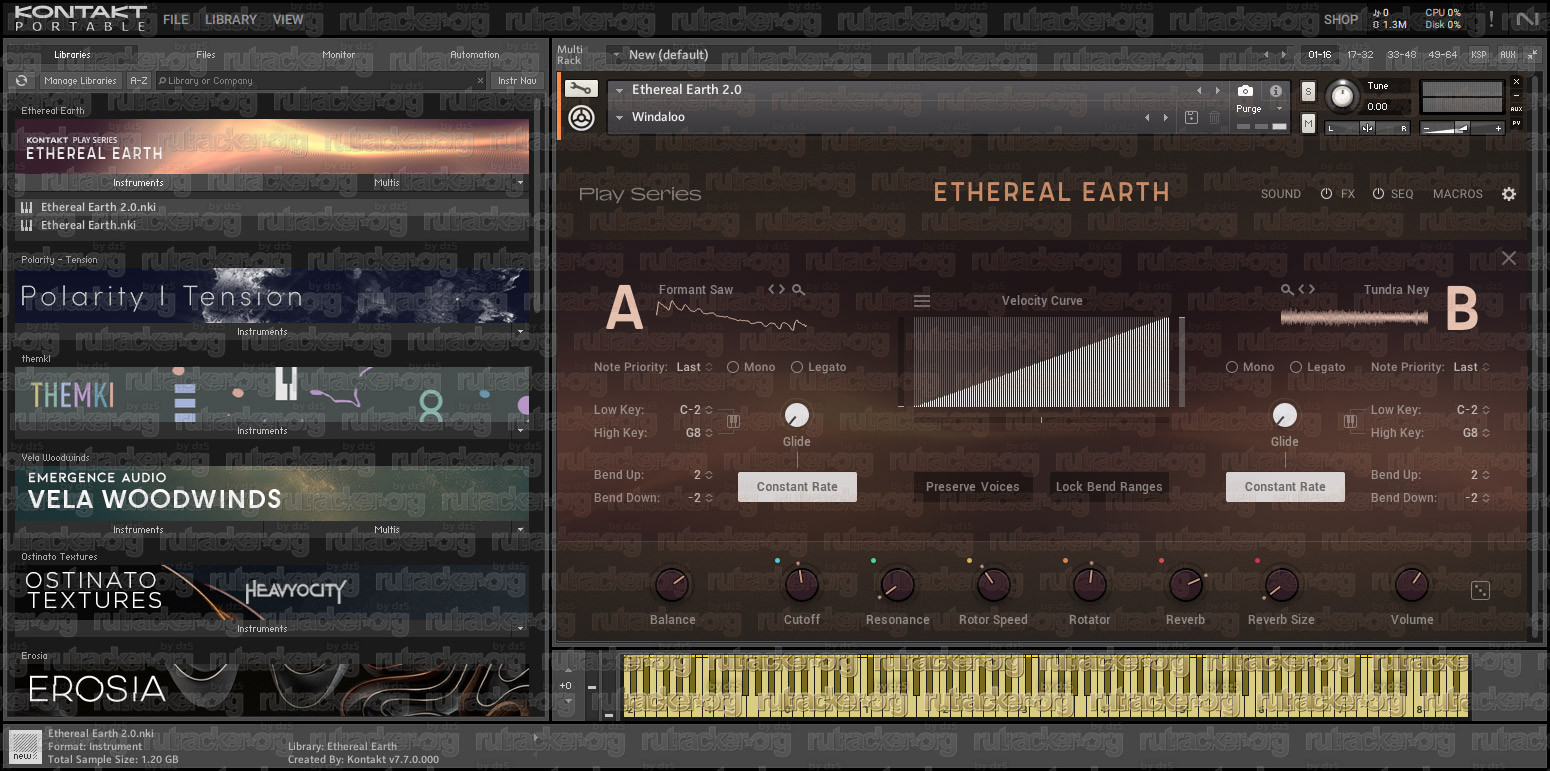Click the new instrument icon in status bar
The height and width of the screenshot is (771, 1550).
pyautogui.click(x=25, y=746)
